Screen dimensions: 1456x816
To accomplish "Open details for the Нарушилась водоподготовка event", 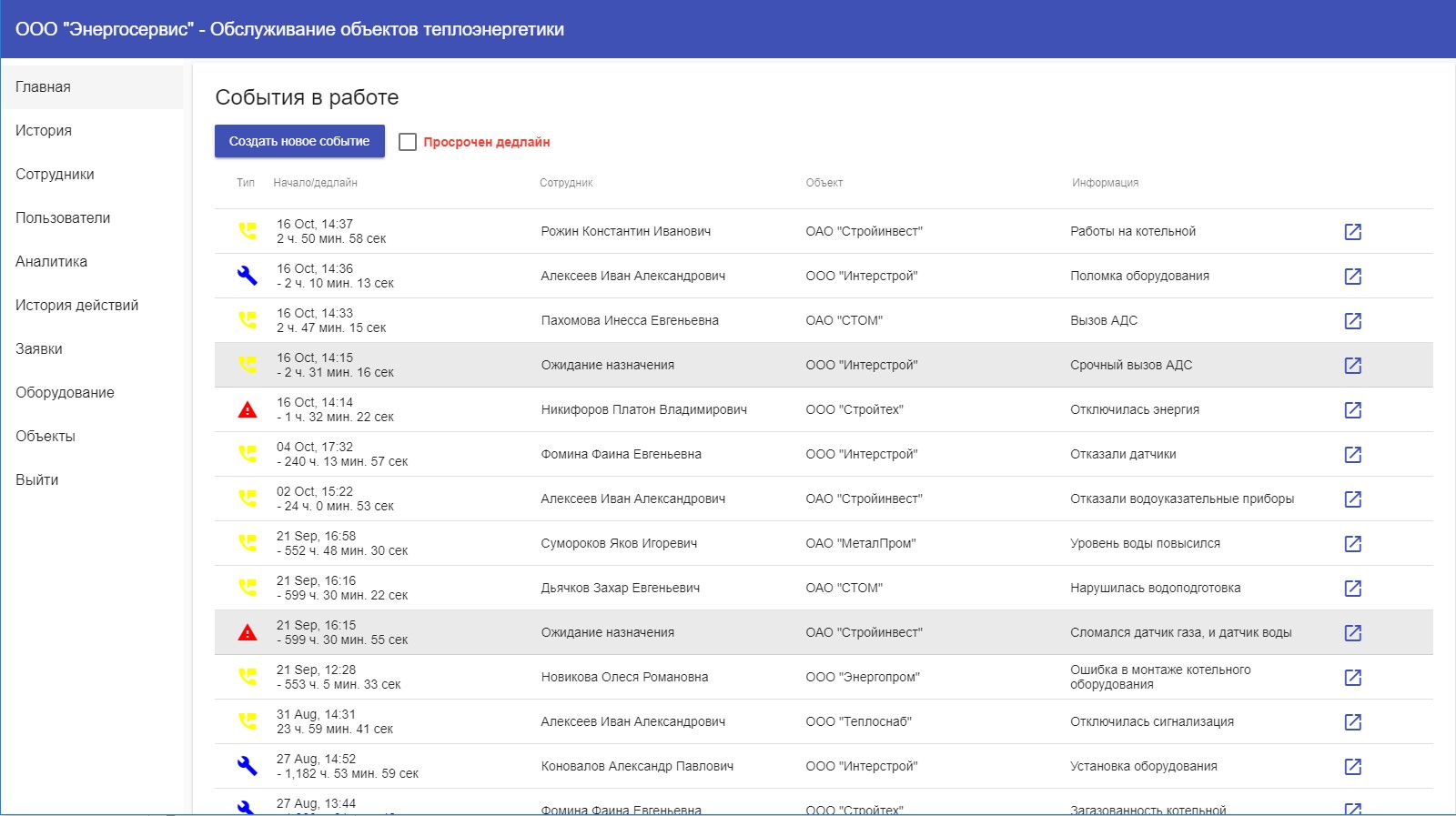I will tap(1353, 589).
